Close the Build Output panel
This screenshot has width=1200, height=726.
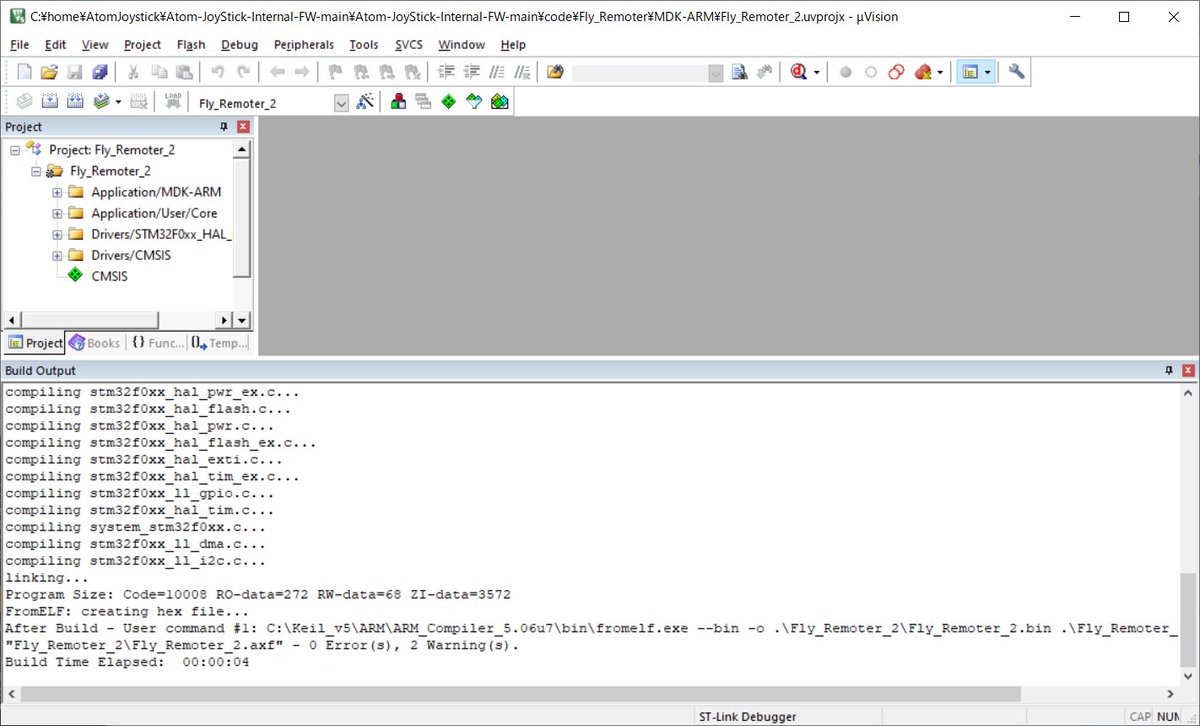(1188, 371)
